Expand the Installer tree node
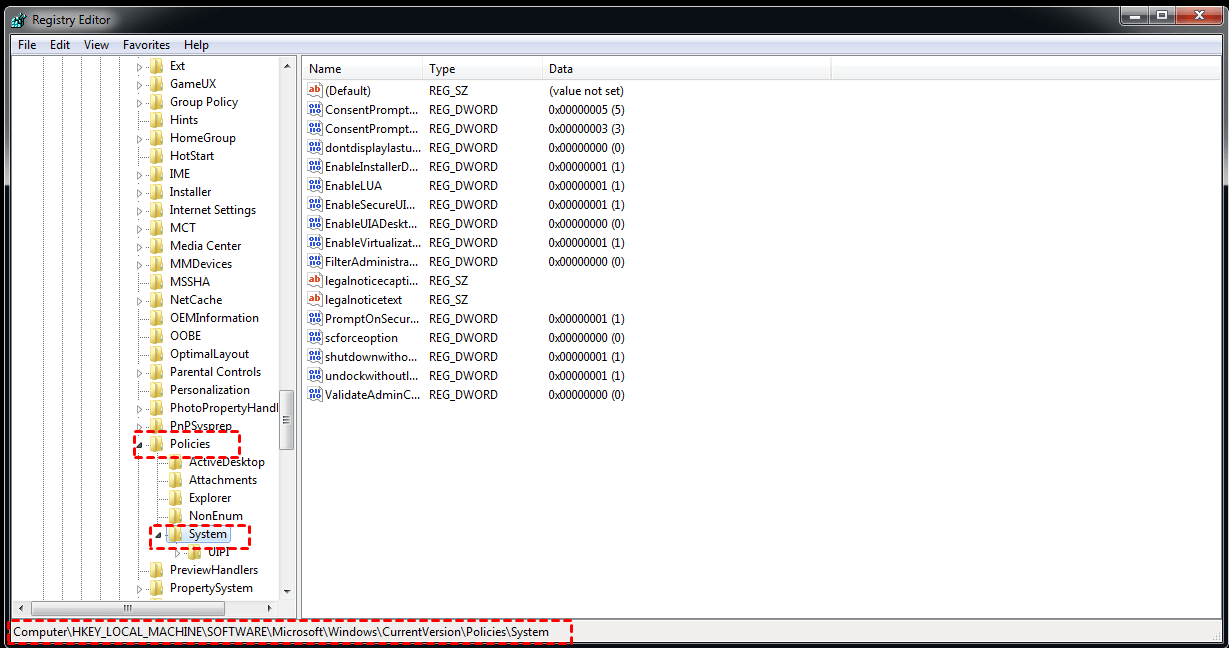Screen dimensions: 1229x648 (140, 192)
